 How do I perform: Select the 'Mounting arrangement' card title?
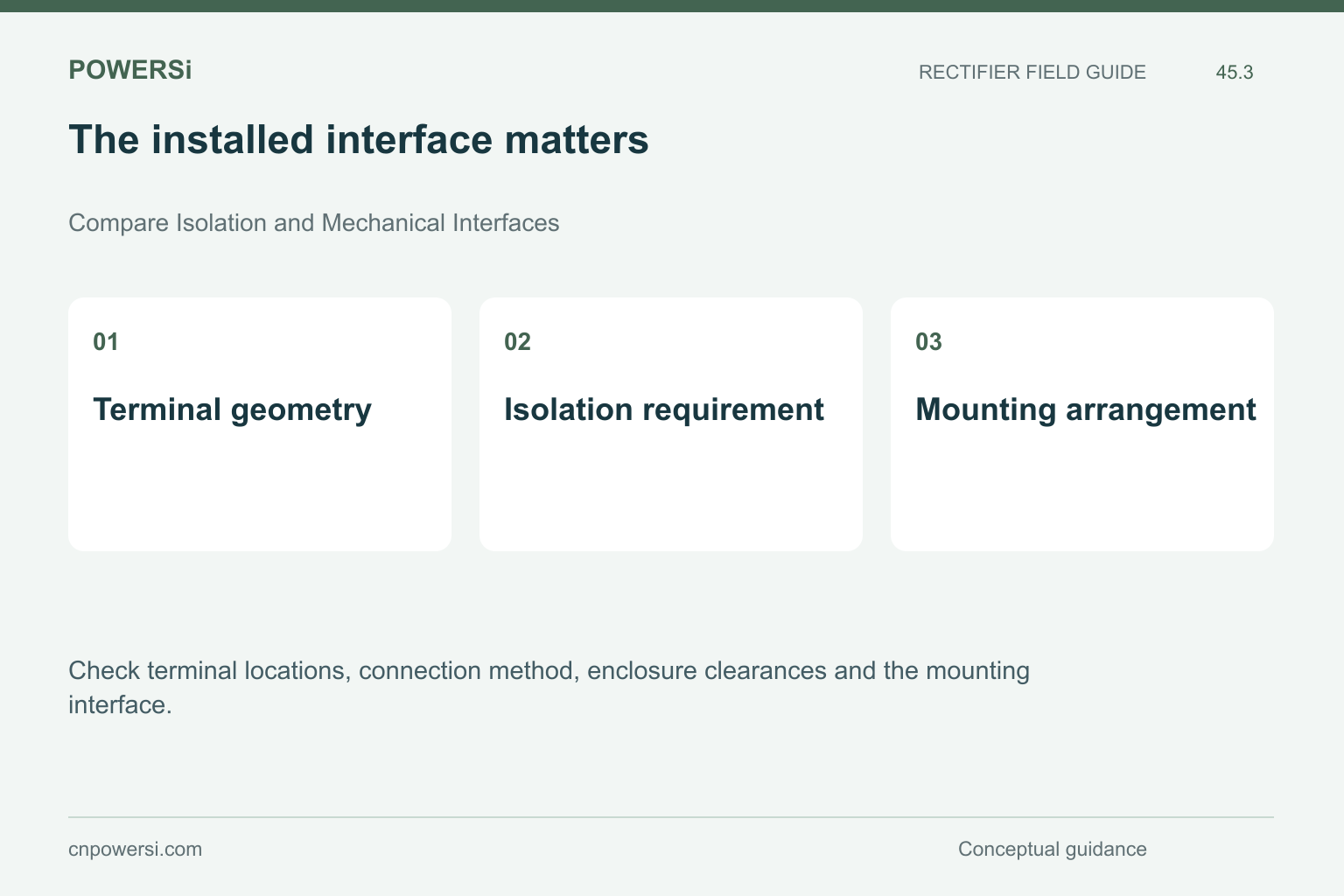click(x=1085, y=409)
